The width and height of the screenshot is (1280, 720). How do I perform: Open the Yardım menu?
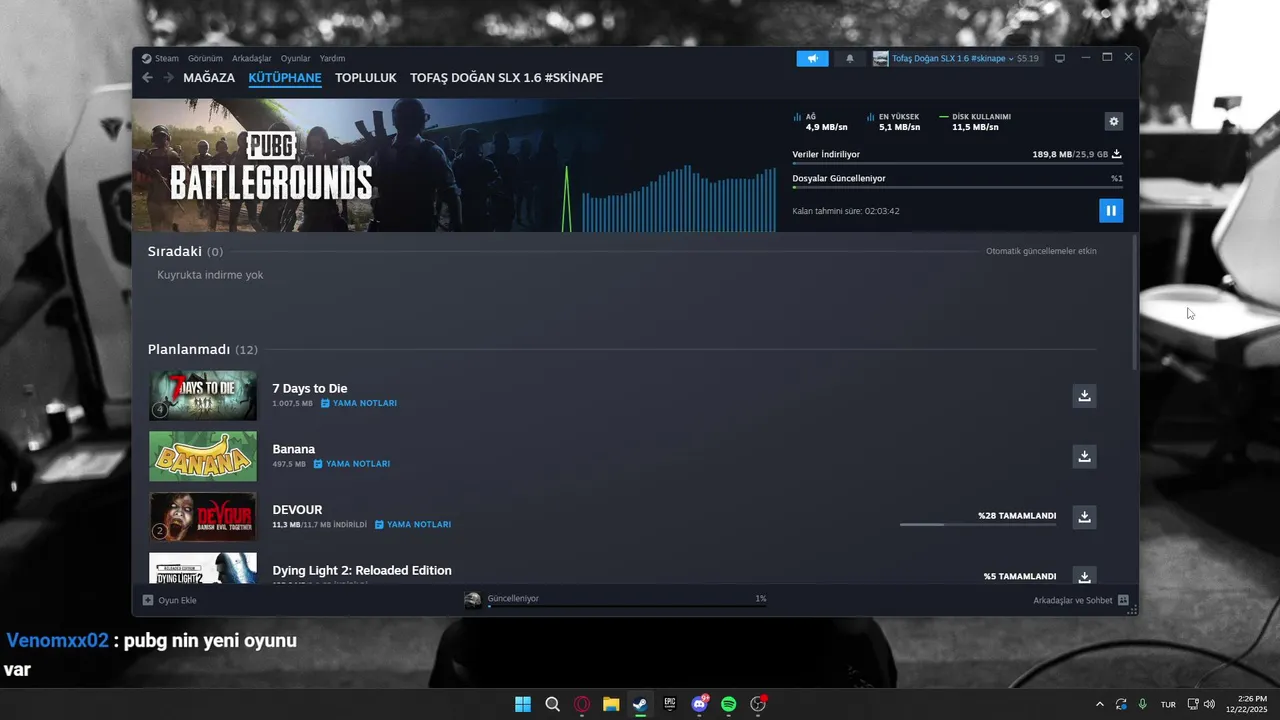(x=332, y=58)
